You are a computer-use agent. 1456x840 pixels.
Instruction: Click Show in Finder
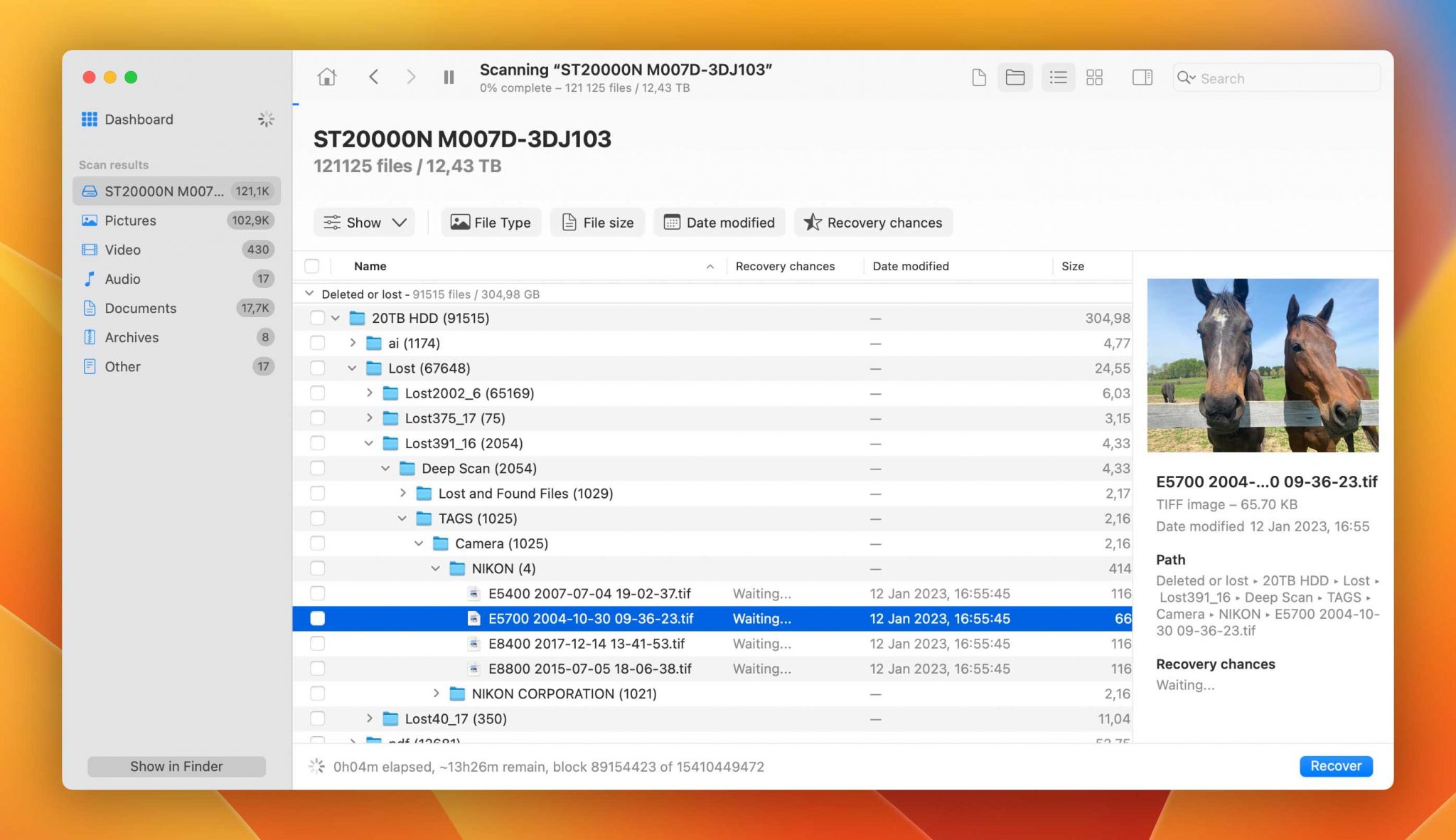(176, 766)
